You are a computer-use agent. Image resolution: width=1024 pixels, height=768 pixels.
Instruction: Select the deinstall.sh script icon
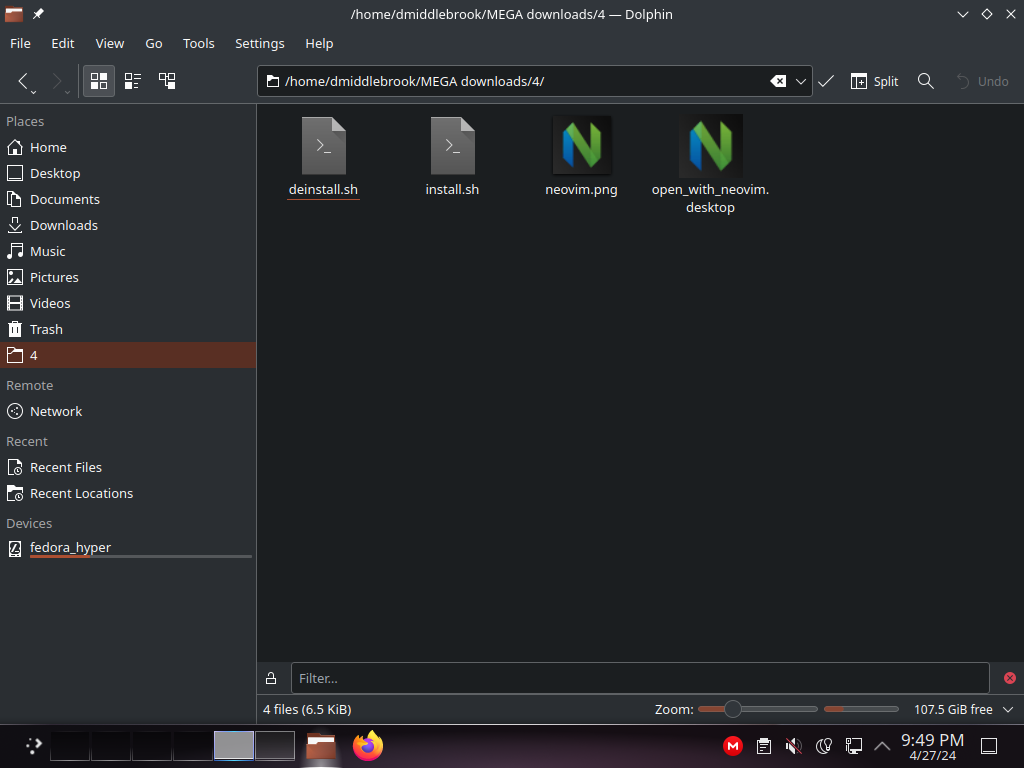pyautogui.click(x=323, y=146)
